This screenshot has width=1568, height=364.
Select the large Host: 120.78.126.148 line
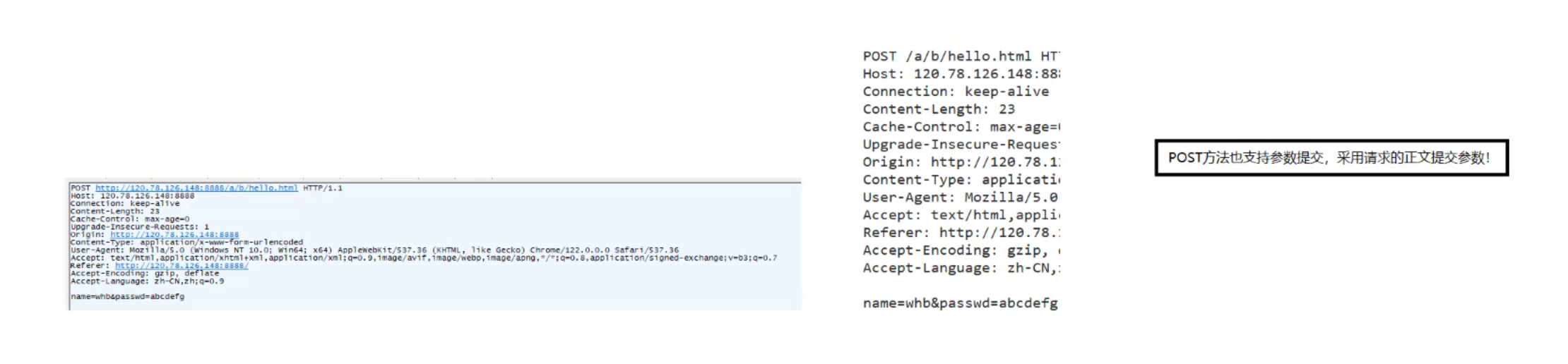click(961, 74)
